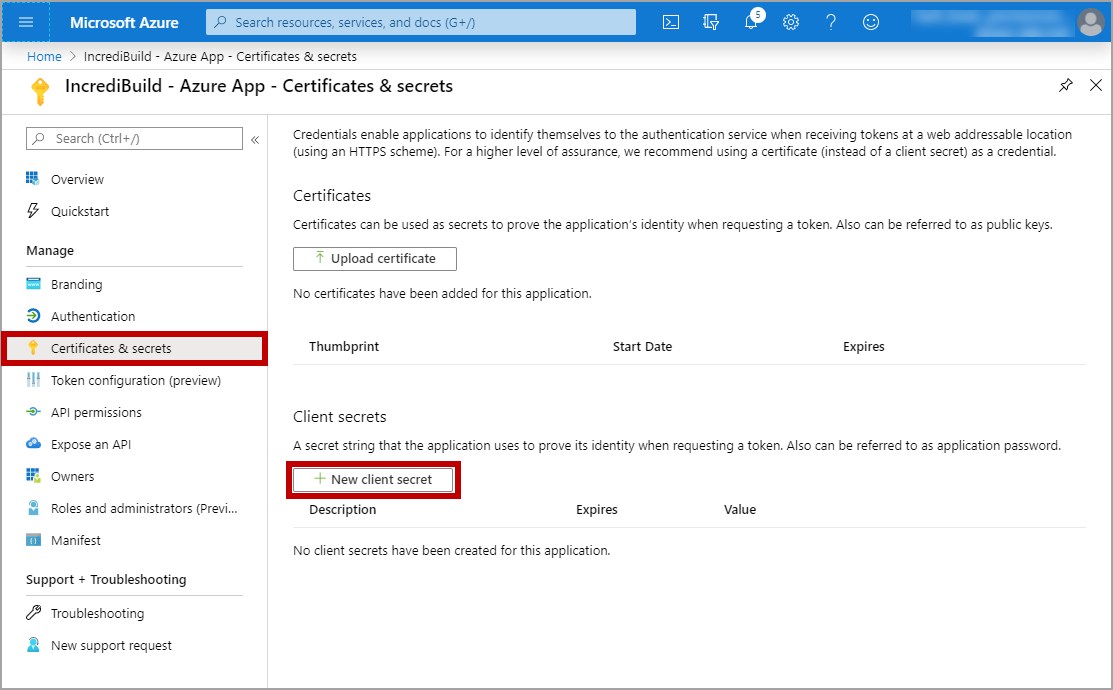The image size is (1113, 690).
Task: Click the Microsoft Azure logo text
Action: coord(124,22)
